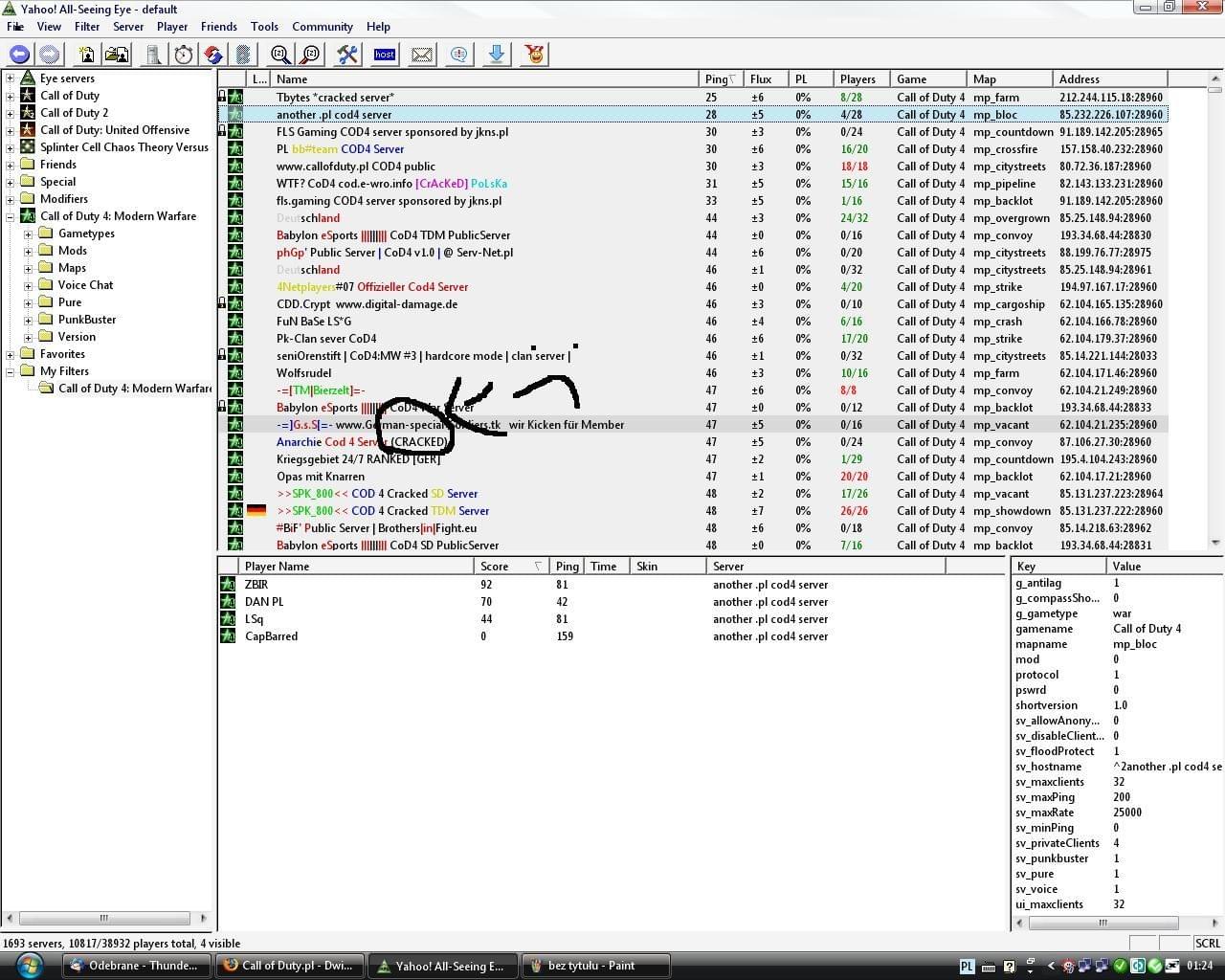Click the lock icon on CDD.Crypt row
Viewport: 1225px width, 980px height.
click(222, 303)
